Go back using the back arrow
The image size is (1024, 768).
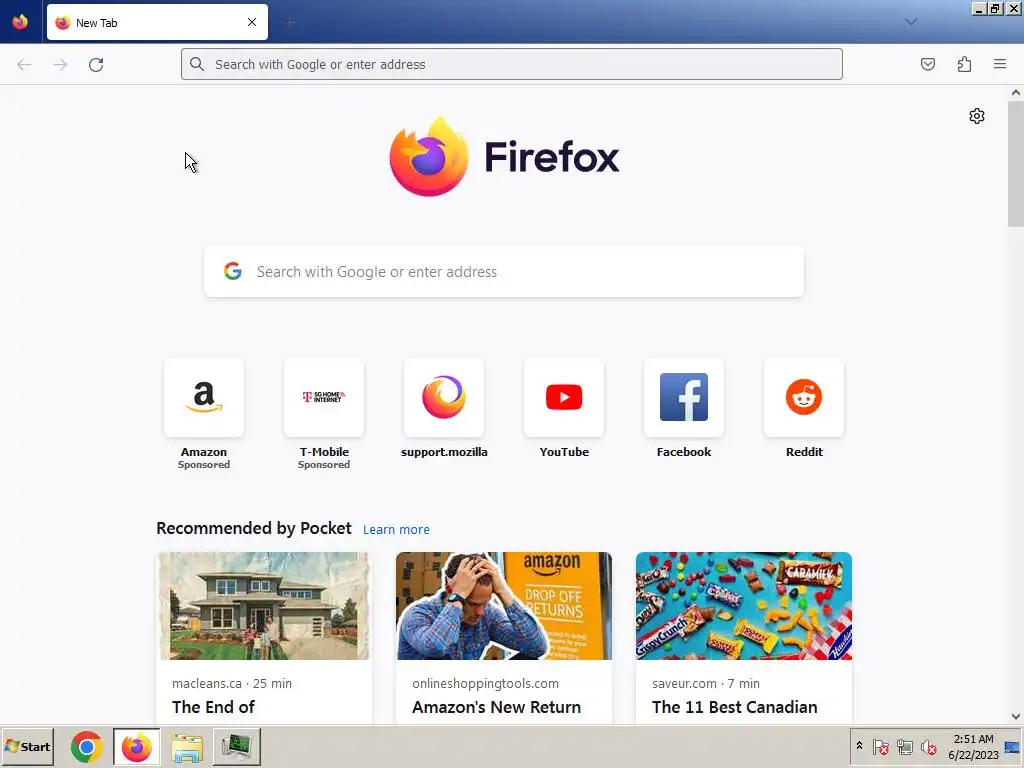pos(24,65)
